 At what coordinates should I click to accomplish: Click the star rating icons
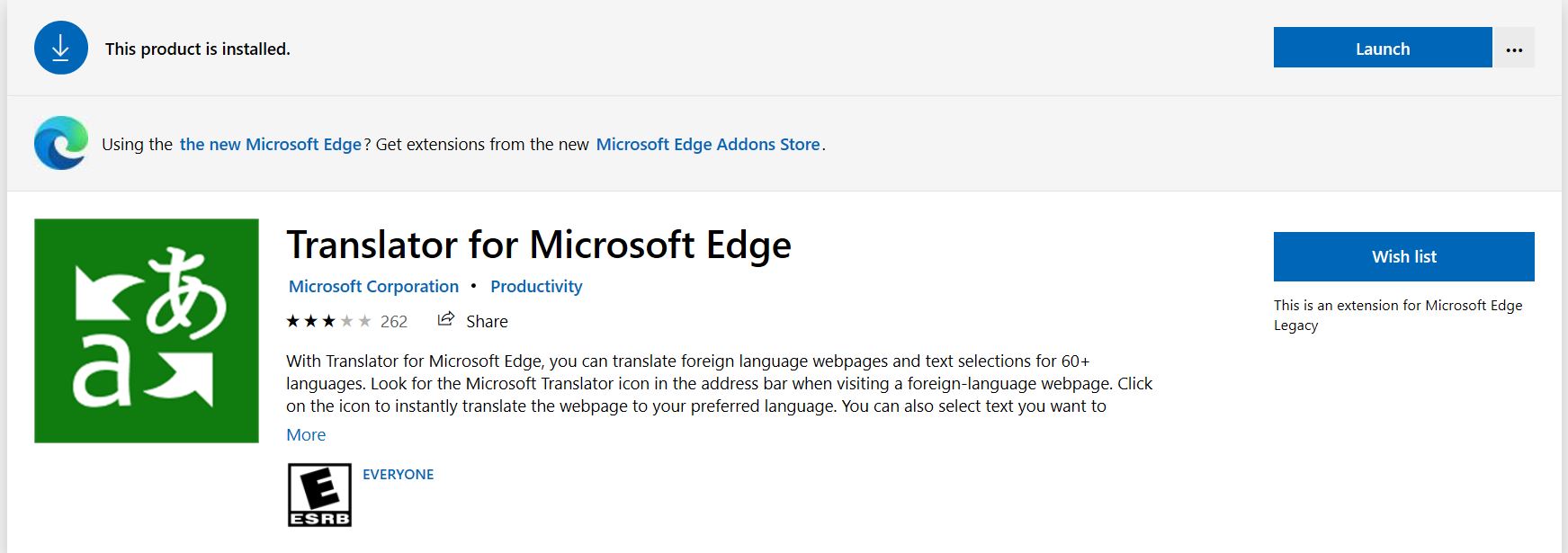click(328, 321)
